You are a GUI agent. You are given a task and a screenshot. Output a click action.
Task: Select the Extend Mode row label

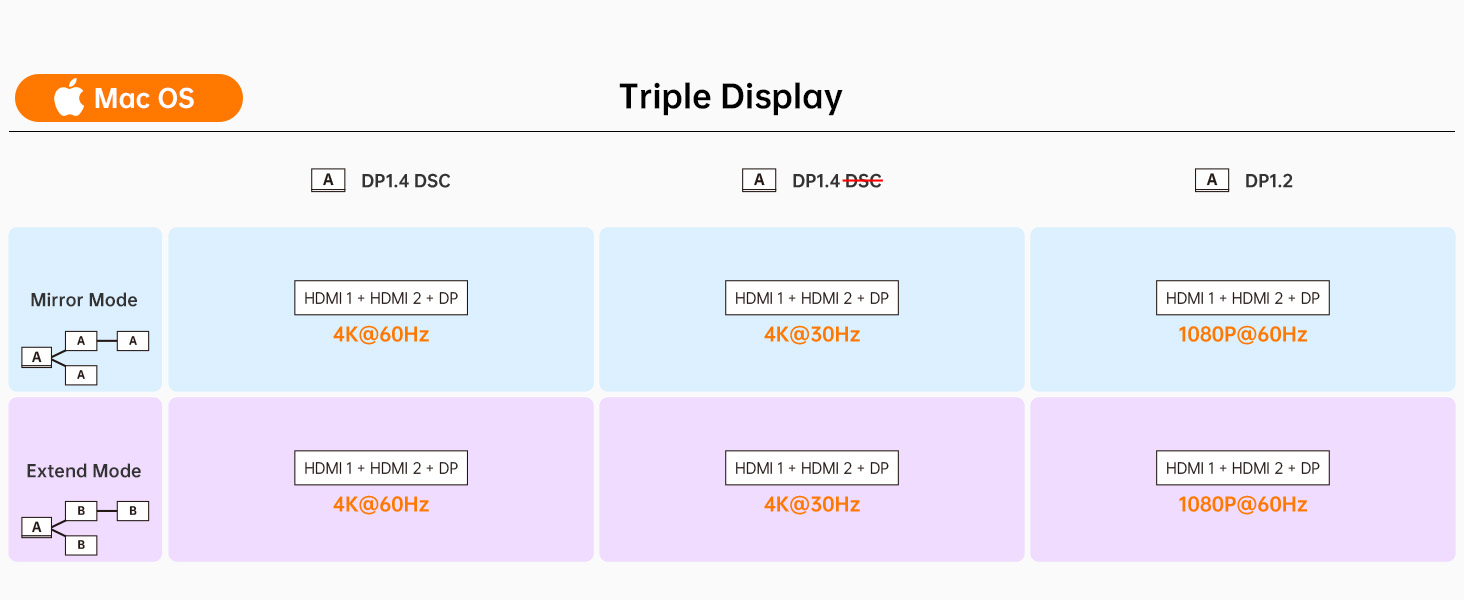[84, 471]
